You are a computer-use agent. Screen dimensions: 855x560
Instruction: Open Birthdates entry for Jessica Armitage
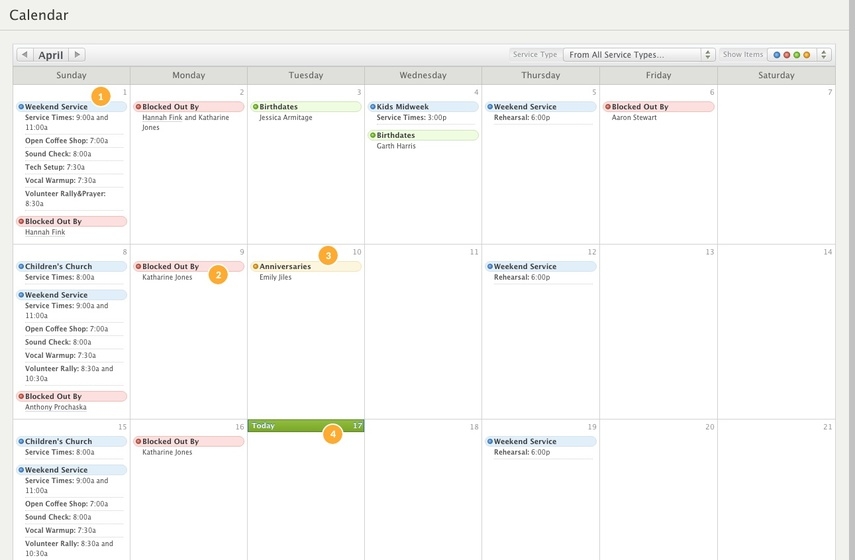click(306, 107)
